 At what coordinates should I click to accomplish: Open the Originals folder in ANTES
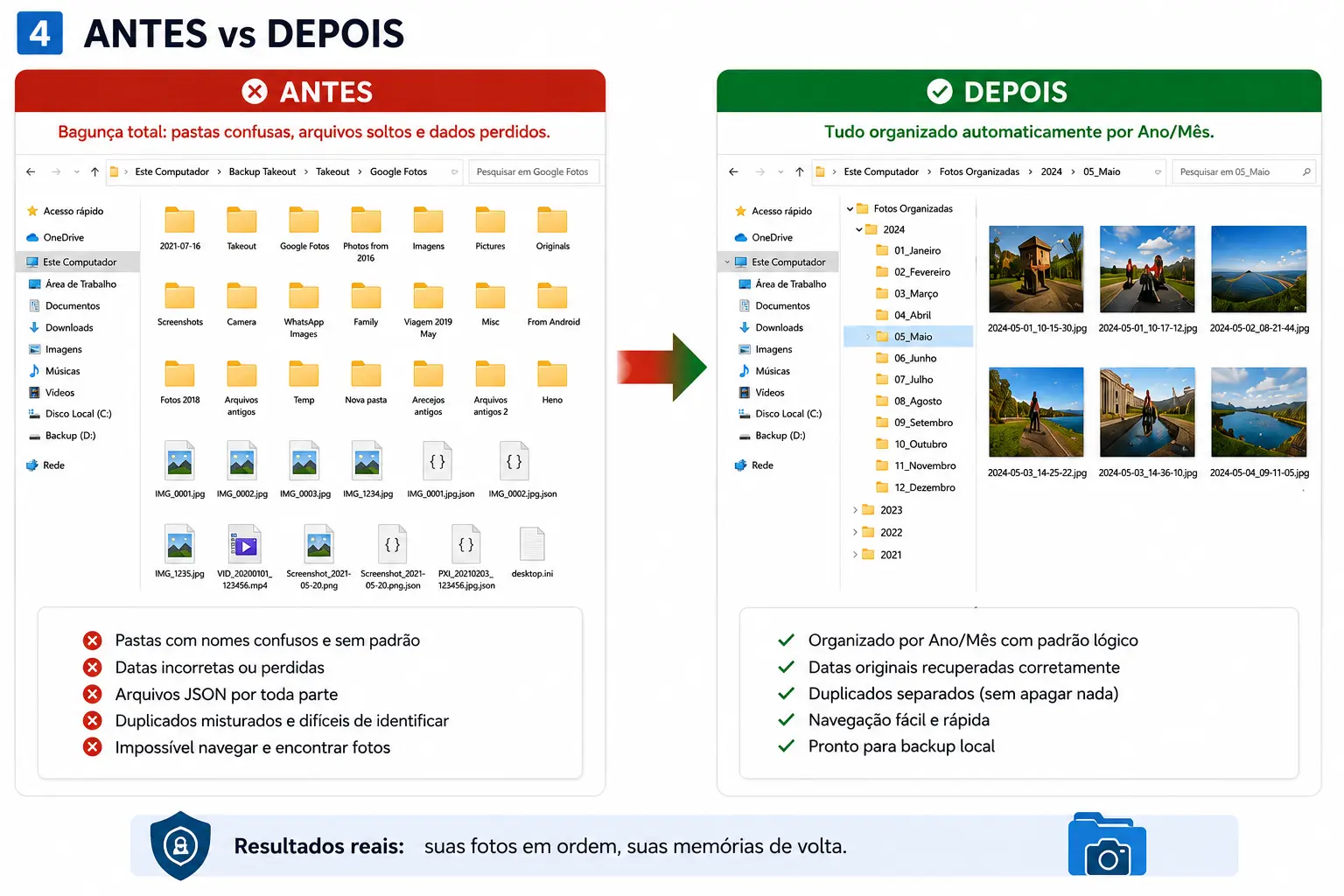pyautogui.click(x=553, y=228)
